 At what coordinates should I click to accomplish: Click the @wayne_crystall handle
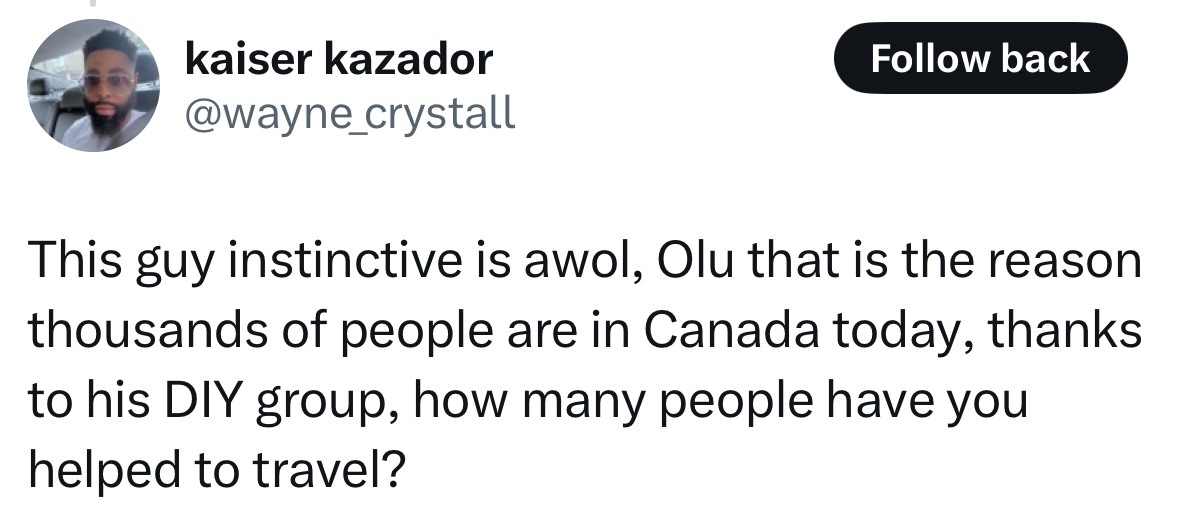click(350, 114)
